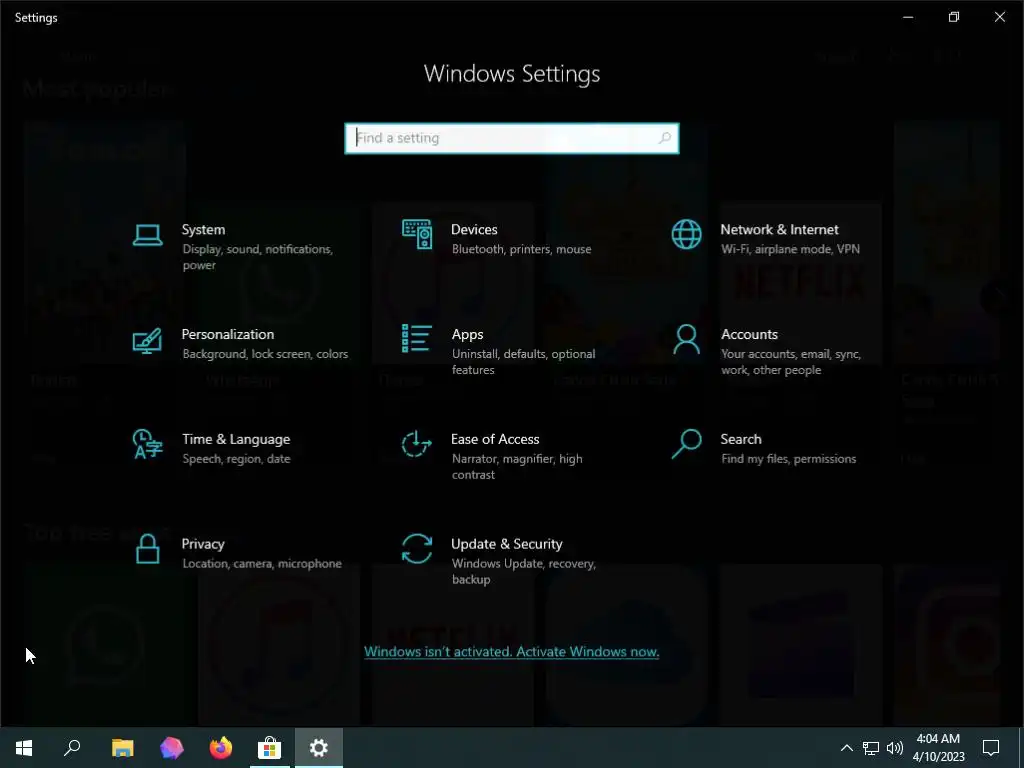
Task: Open the Time & Language heading
Action: tap(236, 440)
